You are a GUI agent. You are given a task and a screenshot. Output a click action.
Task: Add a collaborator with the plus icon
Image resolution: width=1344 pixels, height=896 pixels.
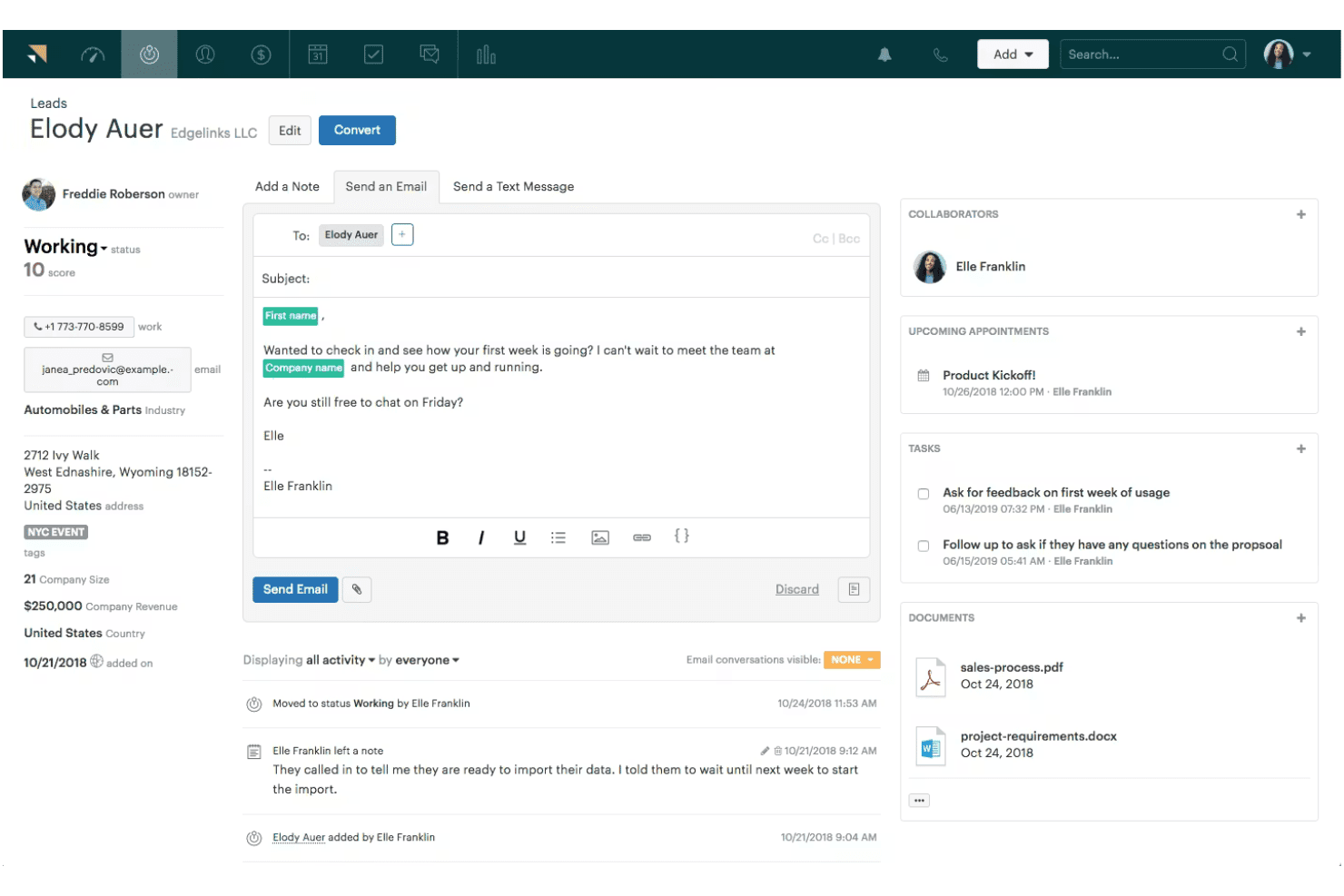pos(1301,214)
